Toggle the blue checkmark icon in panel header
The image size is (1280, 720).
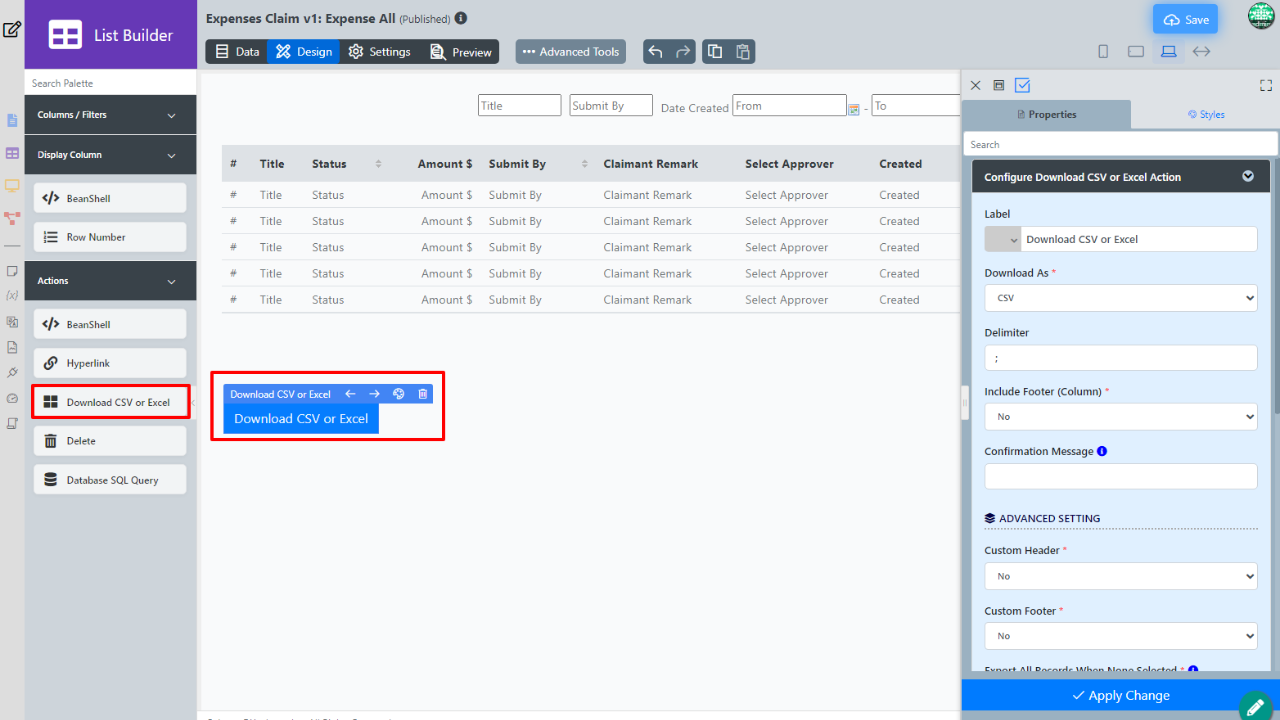pyautogui.click(x=1022, y=86)
